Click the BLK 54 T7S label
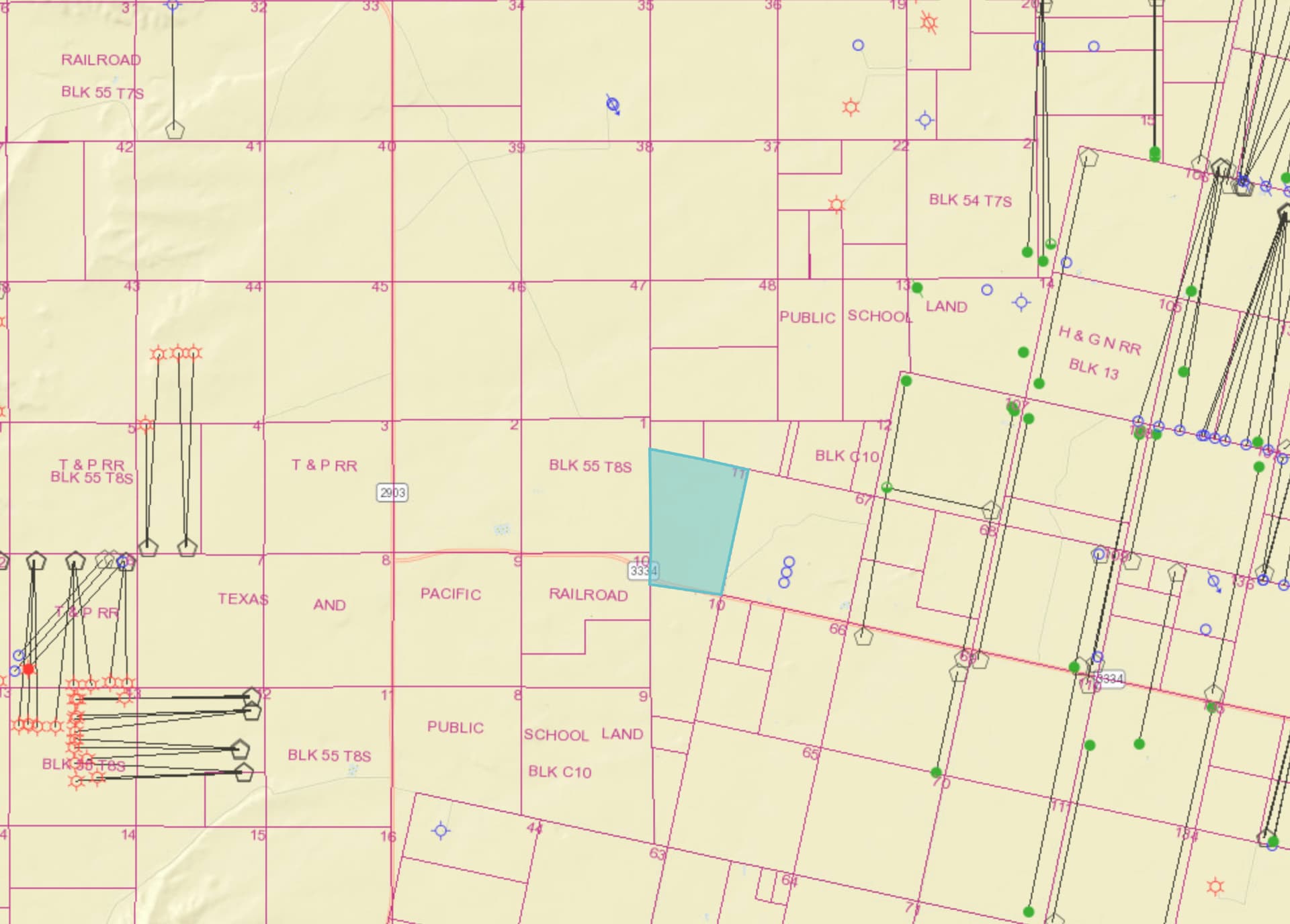The height and width of the screenshot is (924, 1290). point(970,200)
